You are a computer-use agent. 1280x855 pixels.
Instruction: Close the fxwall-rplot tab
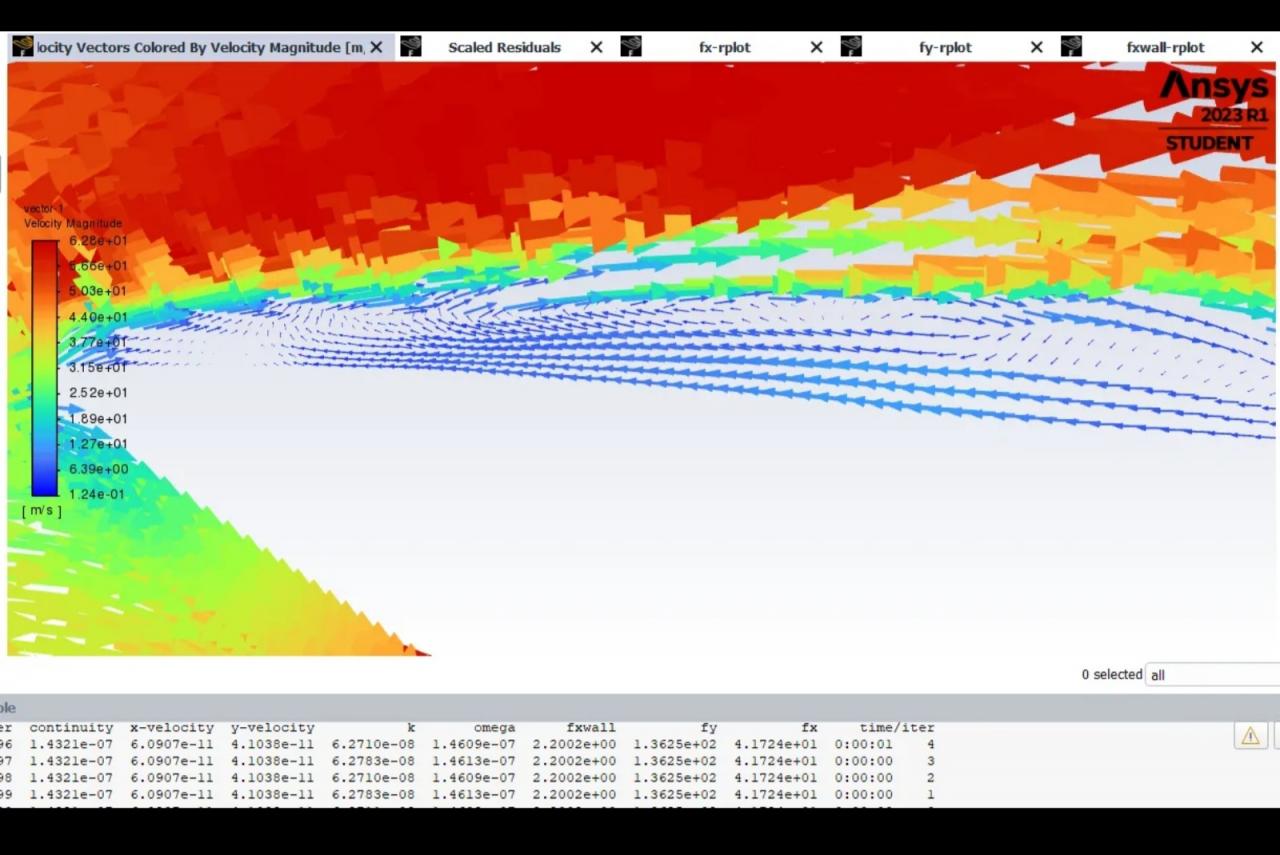pyautogui.click(x=1256, y=47)
